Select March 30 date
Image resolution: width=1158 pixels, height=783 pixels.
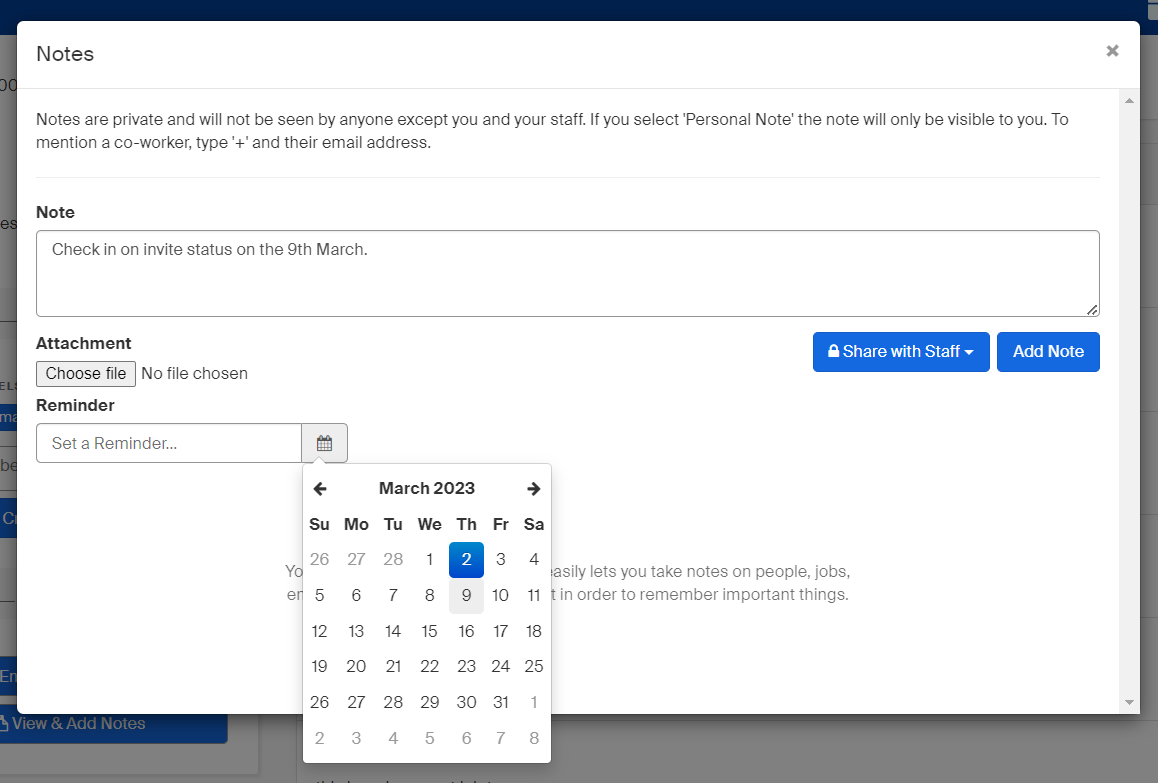466,702
